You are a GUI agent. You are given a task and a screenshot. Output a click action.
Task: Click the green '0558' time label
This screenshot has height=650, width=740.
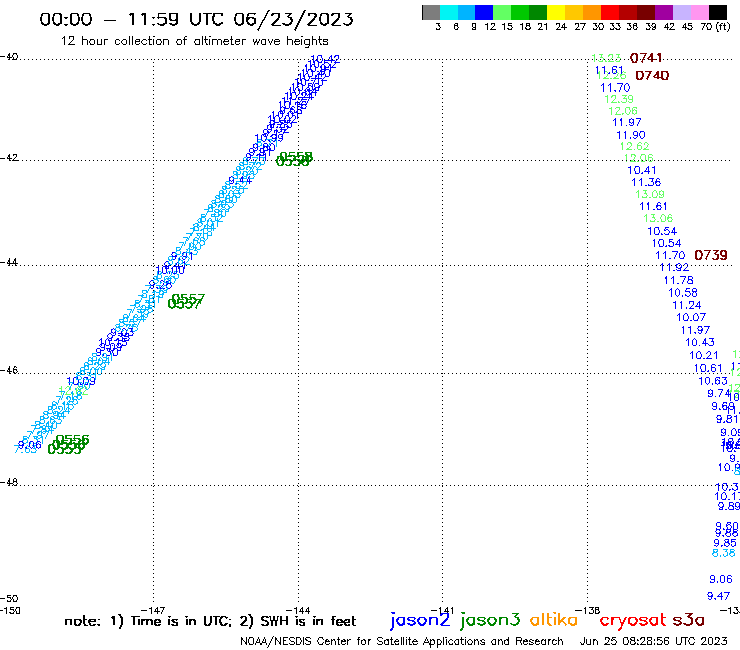[296, 156]
